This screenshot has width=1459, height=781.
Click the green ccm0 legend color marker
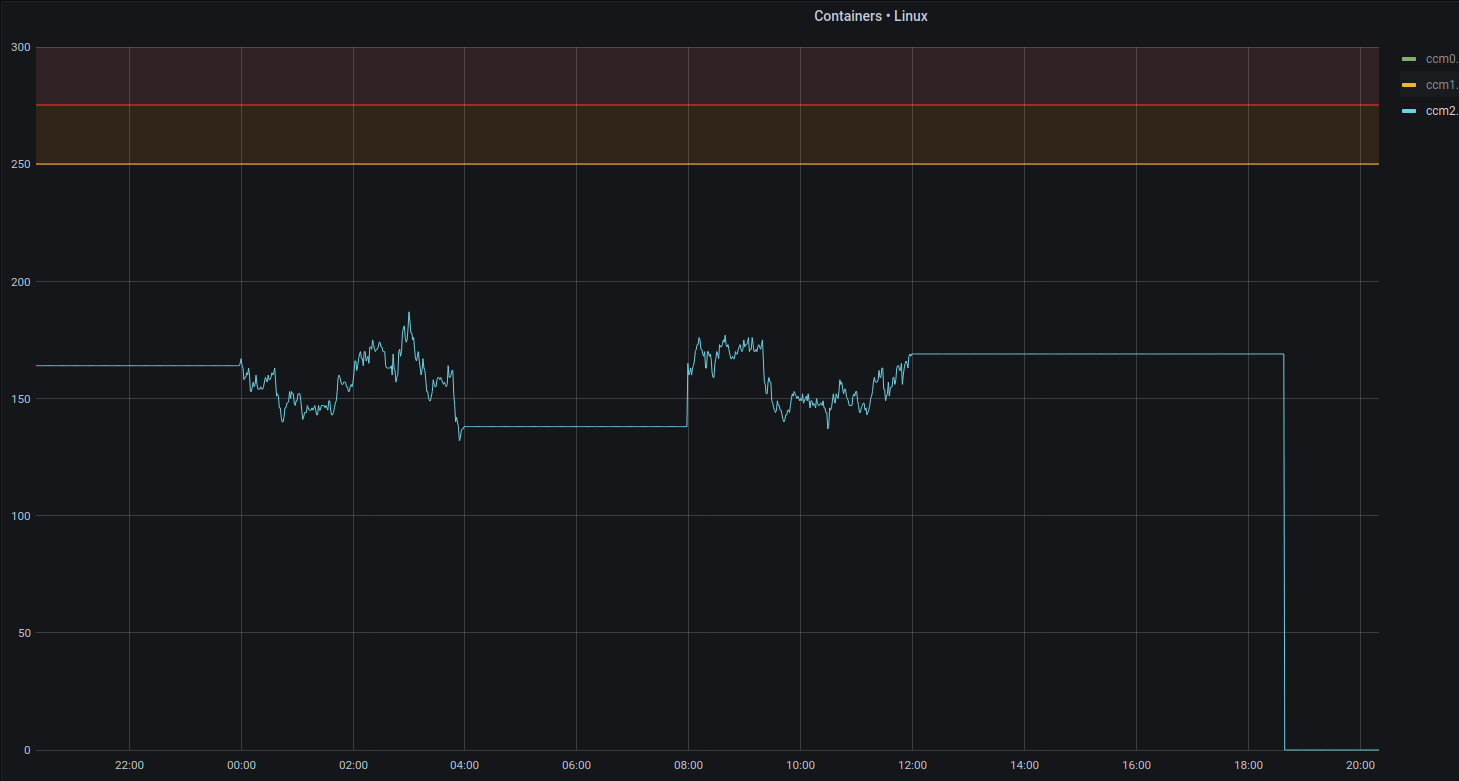point(1410,58)
